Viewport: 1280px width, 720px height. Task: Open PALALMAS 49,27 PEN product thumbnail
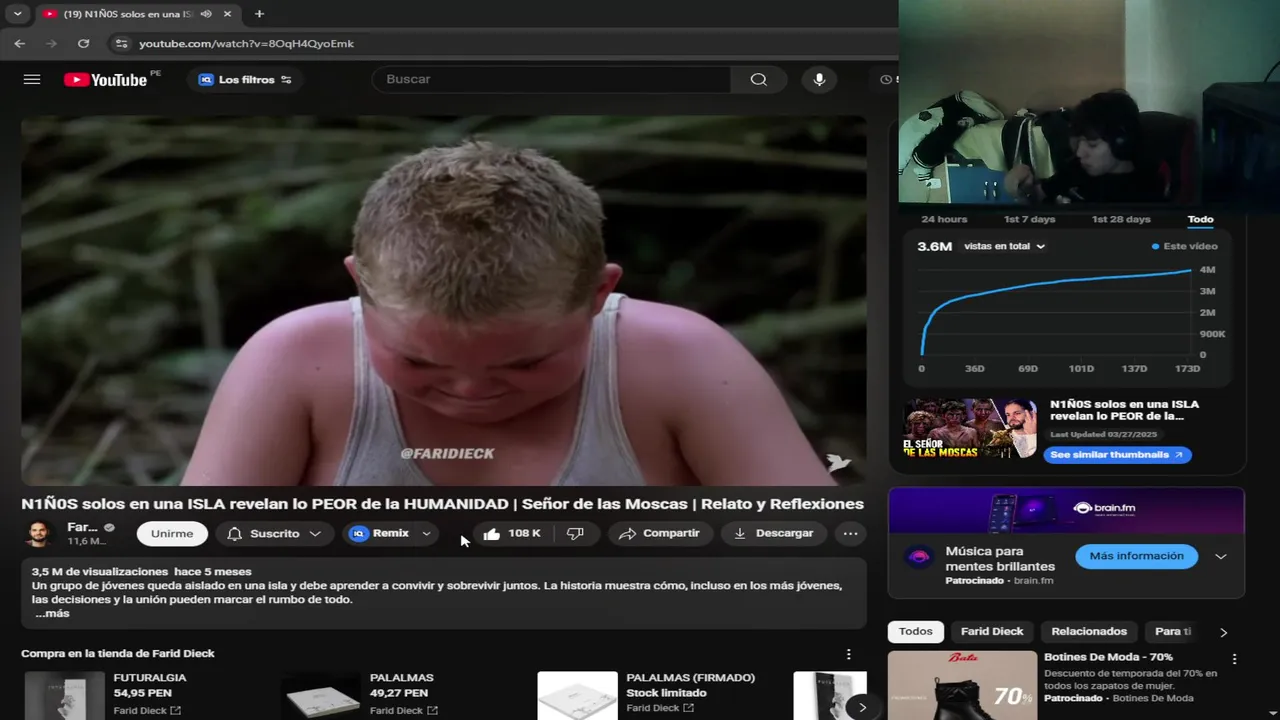tap(321, 696)
